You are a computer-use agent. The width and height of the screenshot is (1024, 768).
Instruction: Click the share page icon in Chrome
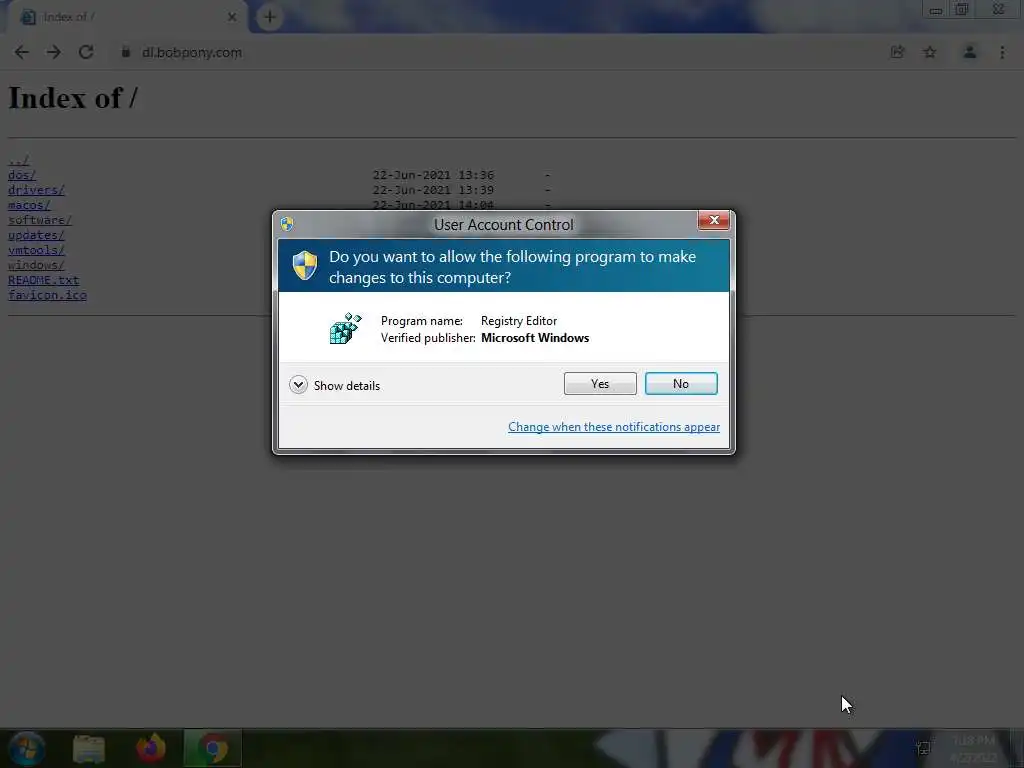[897, 52]
